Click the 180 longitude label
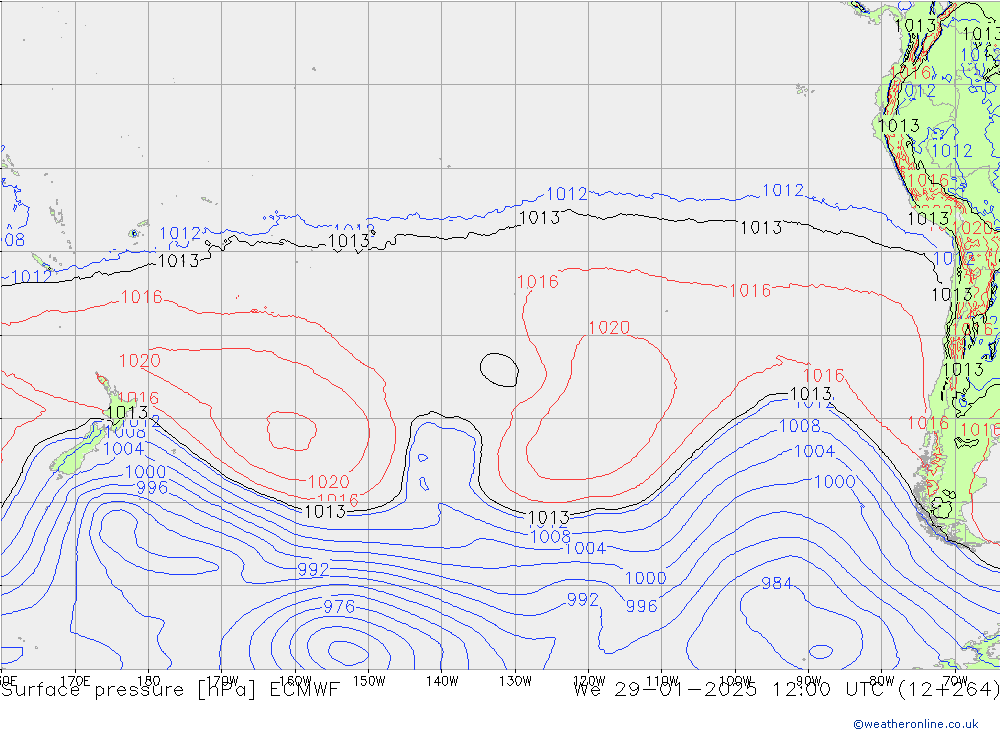Screen dimensions: 1000x733 pos(149,680)
